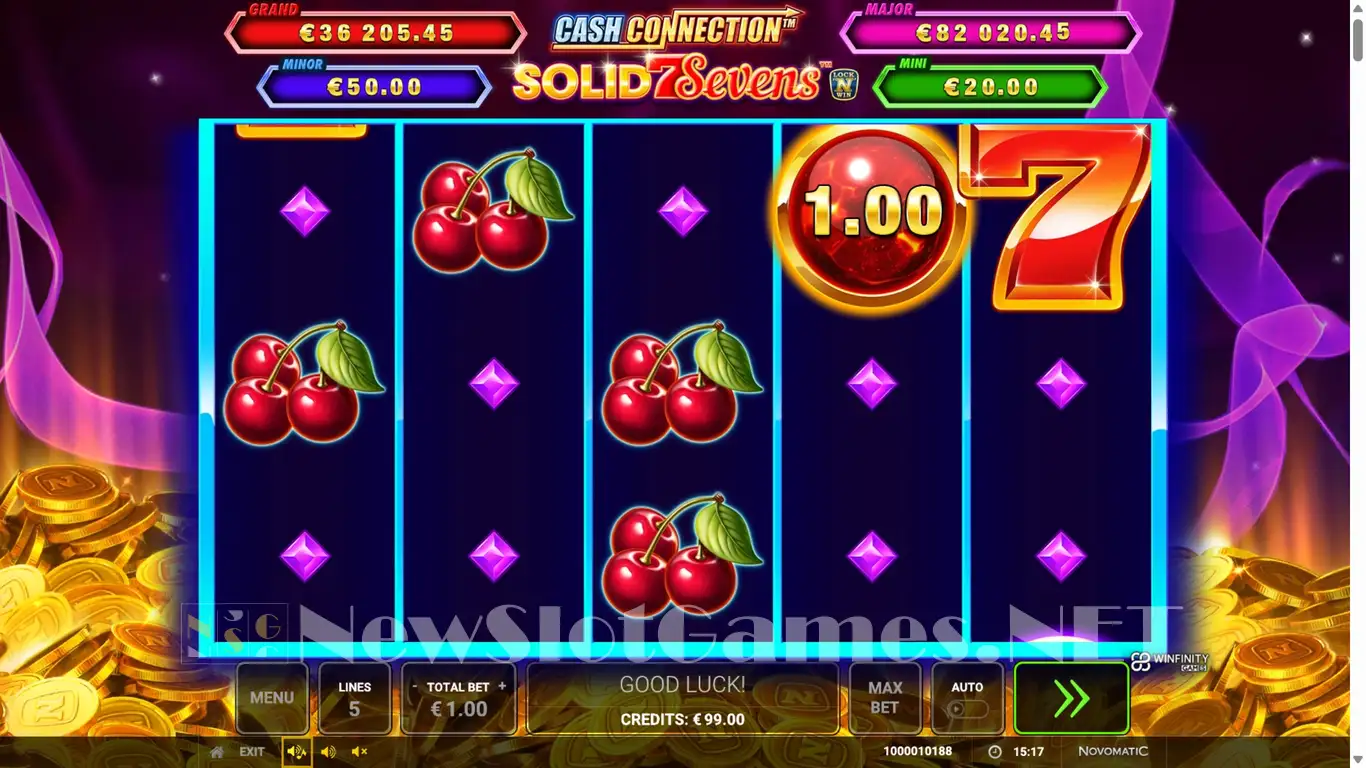1366x768 pixels.
Task: Go home via the house icon
Action: click(x=217, y=751)
